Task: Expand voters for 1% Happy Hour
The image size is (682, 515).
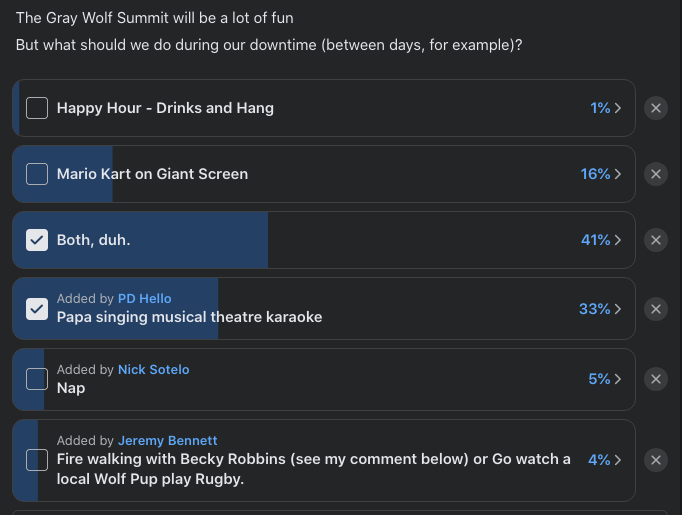Action: [605, 108]
